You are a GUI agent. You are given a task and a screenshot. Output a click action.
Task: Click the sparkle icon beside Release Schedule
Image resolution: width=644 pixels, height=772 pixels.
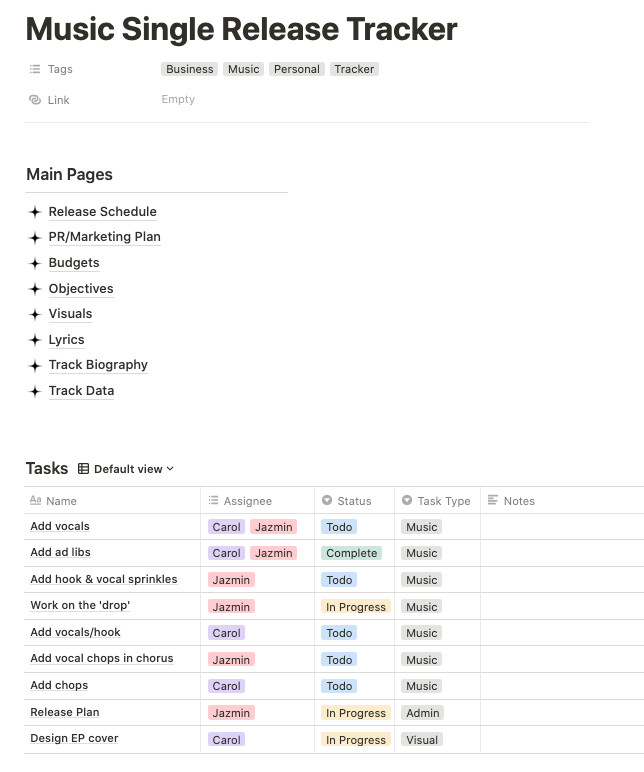35,212
